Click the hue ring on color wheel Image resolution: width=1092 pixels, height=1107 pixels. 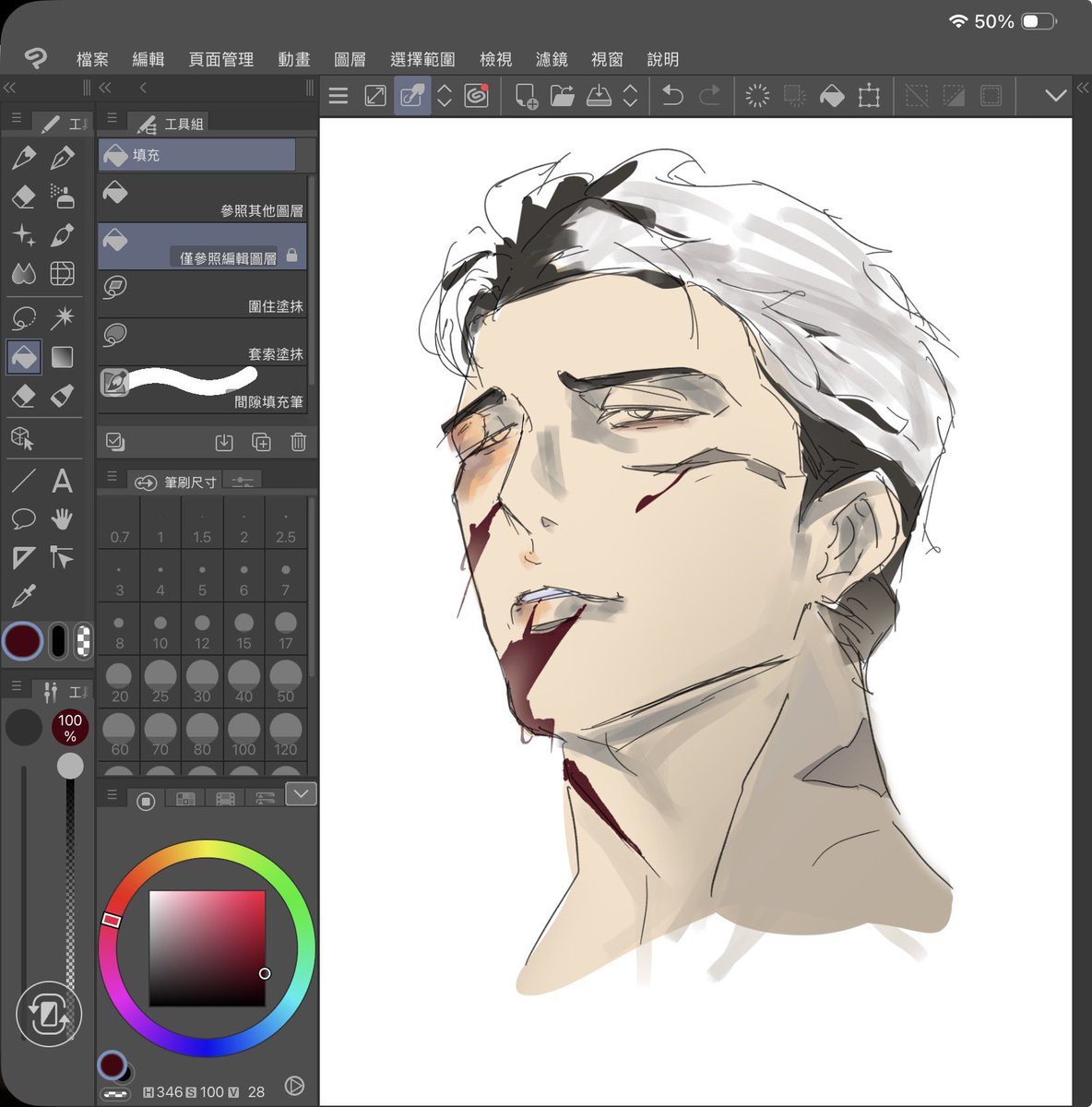[207, 849]
